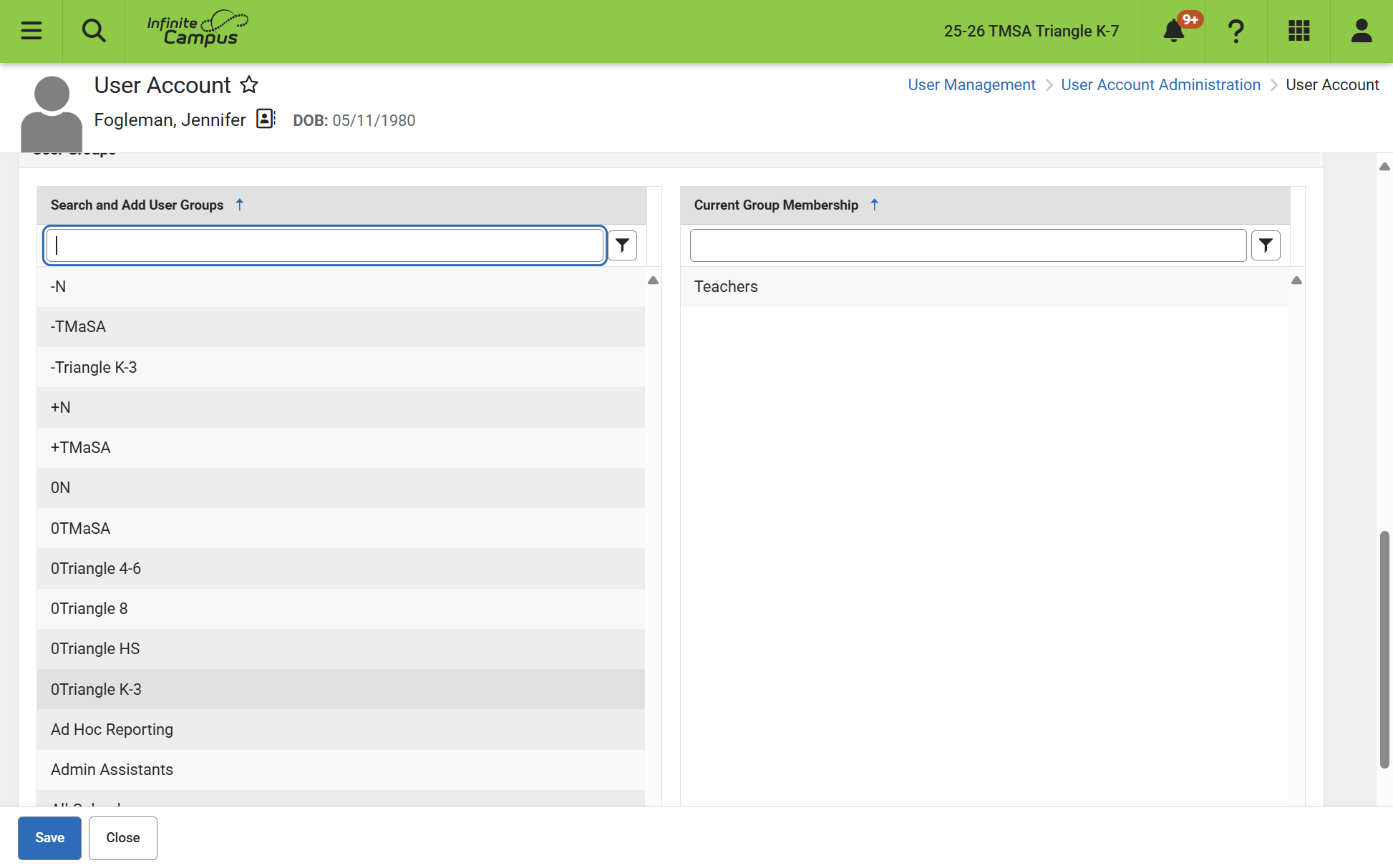Open notifications bell with 9+ badge

pyautogui.click(x=1174, y=31)
